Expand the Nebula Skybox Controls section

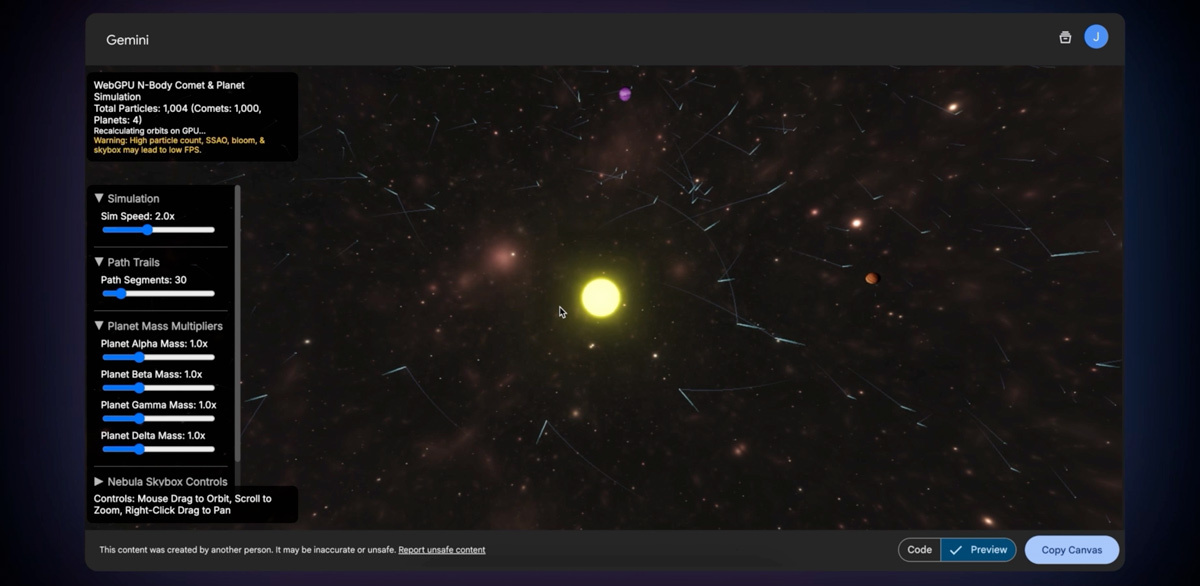pos(160,481)
